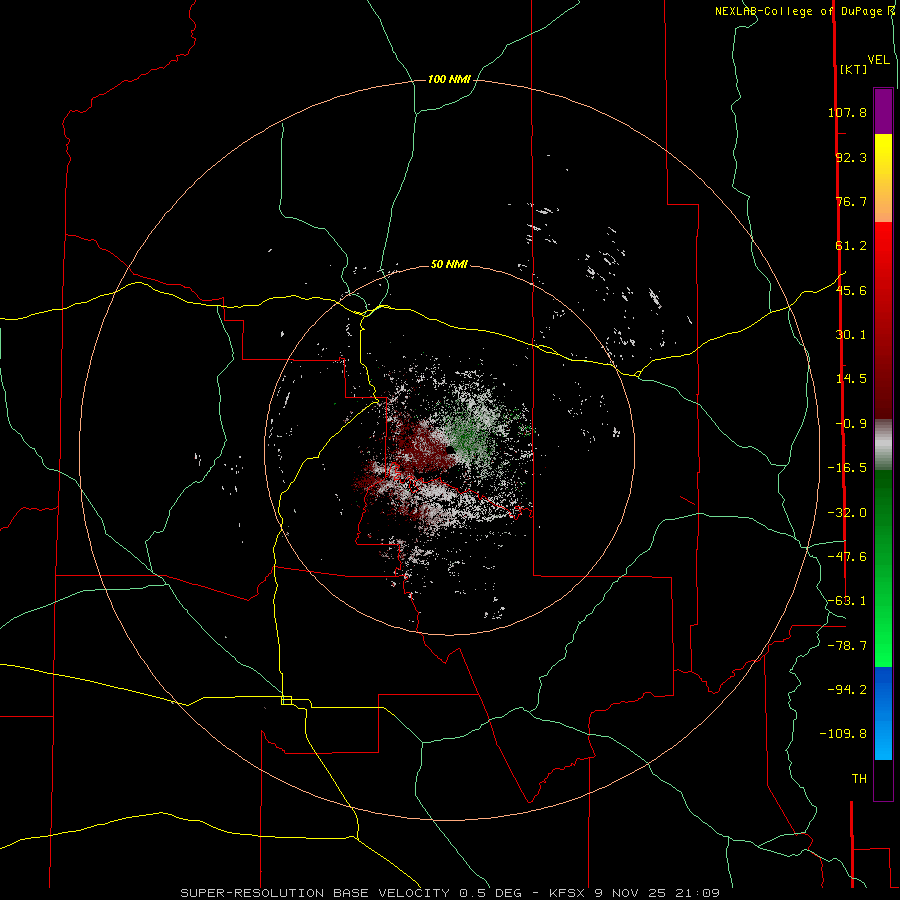900x900 pixels.
Task: Click the -63.1 velocity scale value
Action: [x=847, y=601]
